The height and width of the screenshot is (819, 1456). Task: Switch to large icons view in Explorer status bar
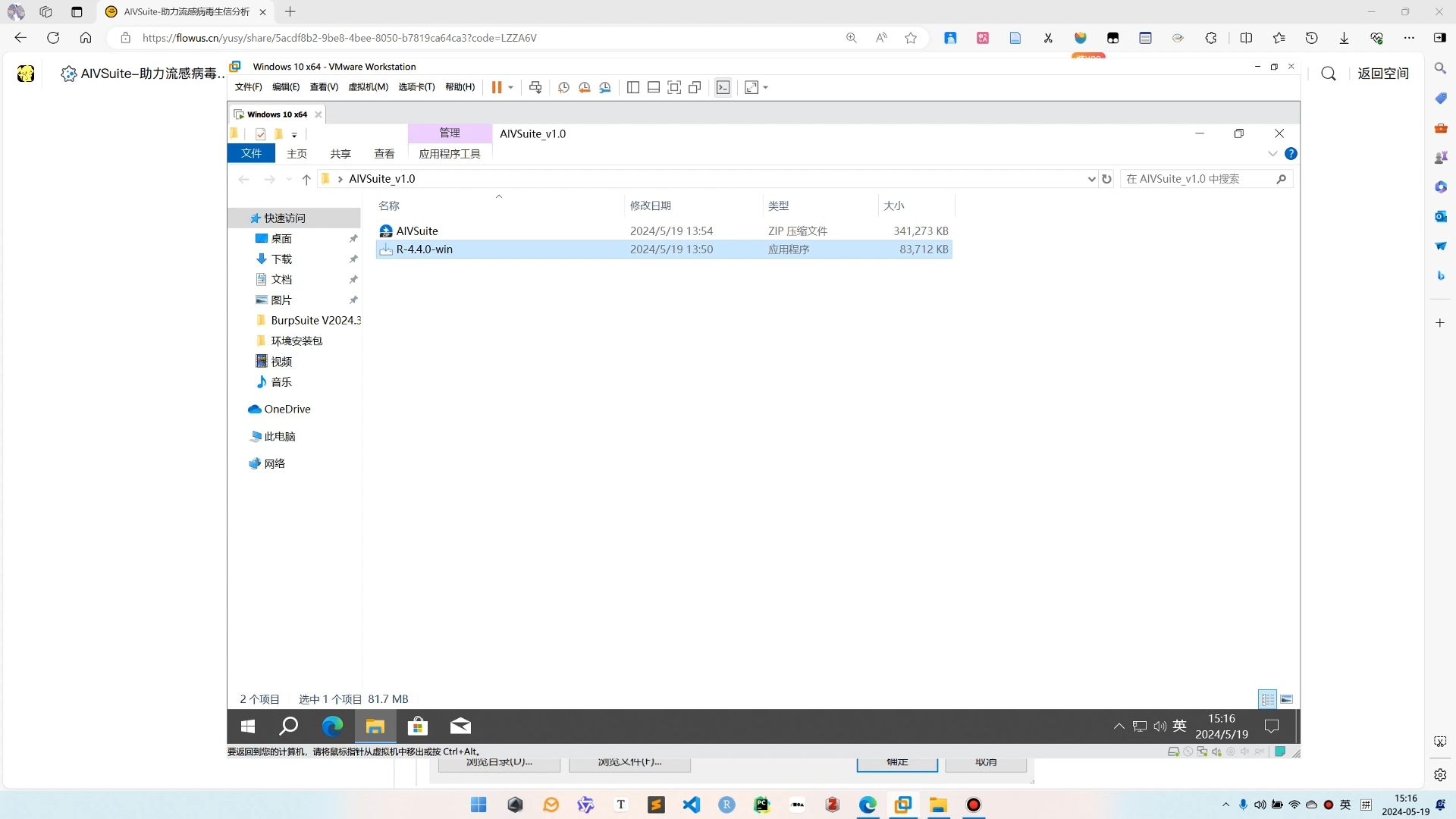pyautogui.click(x=1286, y=699)
